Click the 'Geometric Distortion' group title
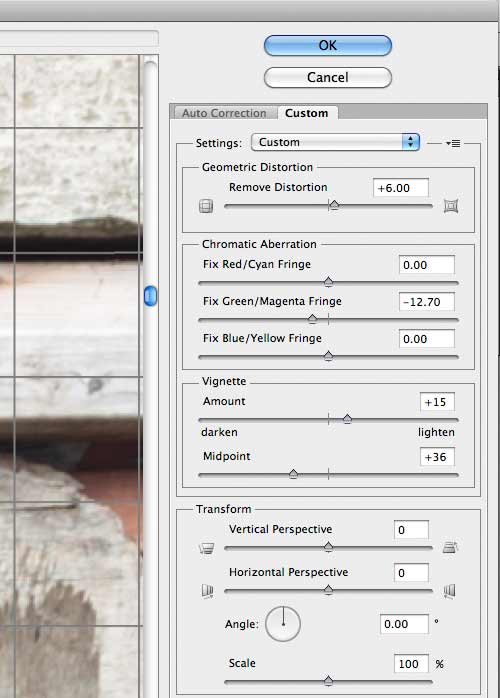Image resolution: width=500 pixels, height=698 pixels. tap(257, 167)
